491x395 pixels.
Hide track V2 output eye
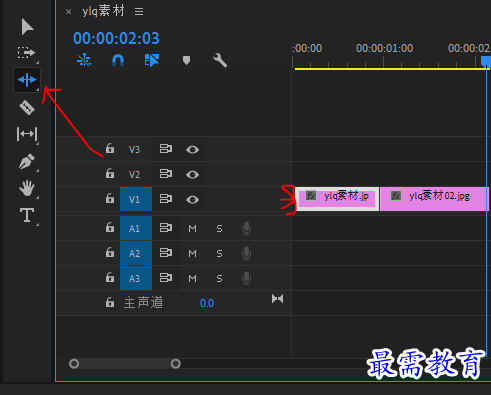click(192, 175)
